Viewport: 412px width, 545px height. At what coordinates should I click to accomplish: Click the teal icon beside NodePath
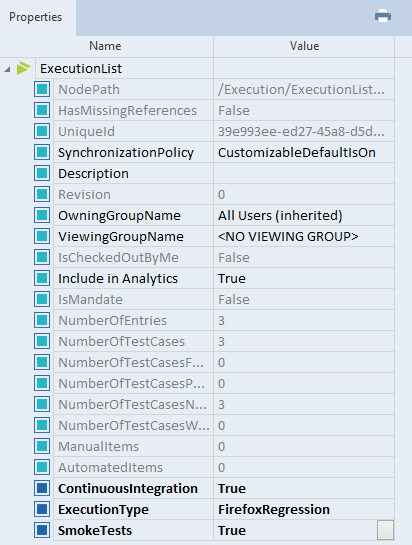coord(42,89)
